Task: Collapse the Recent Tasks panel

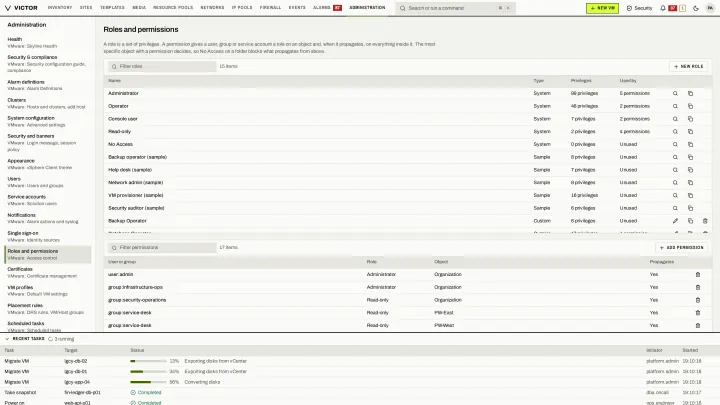Action: (x=7, y=339)
